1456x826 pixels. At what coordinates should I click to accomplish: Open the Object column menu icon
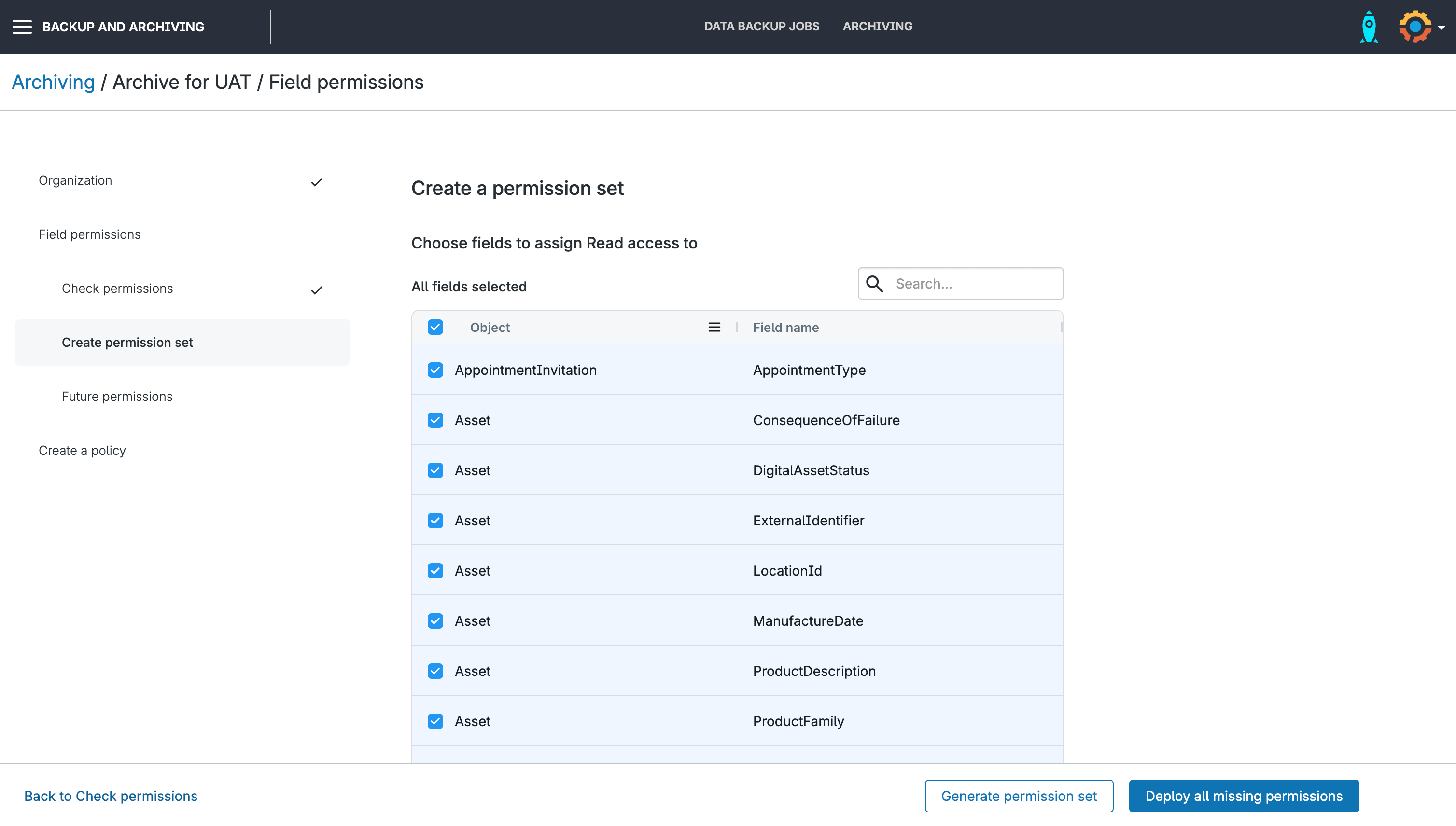click(714, 327)
